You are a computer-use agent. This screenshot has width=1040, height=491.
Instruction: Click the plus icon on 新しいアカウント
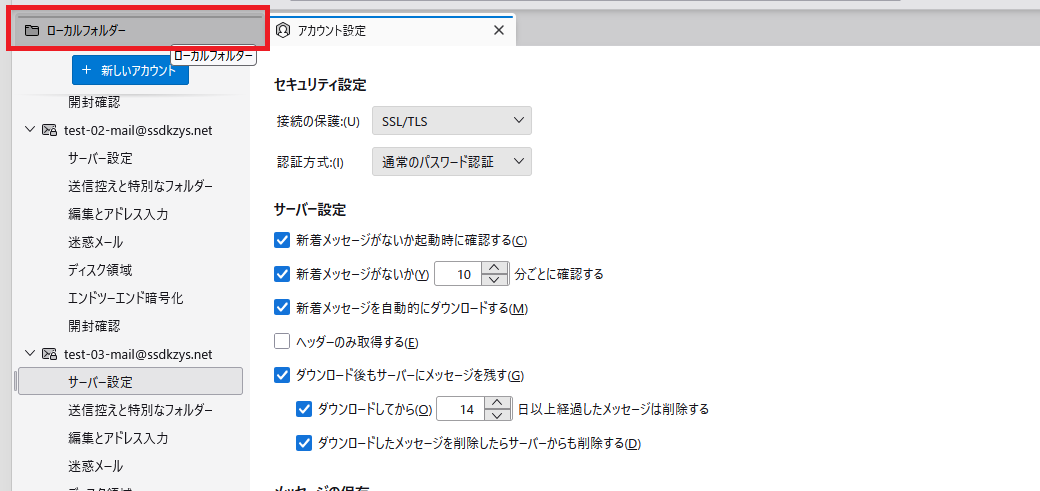(87, 71)
